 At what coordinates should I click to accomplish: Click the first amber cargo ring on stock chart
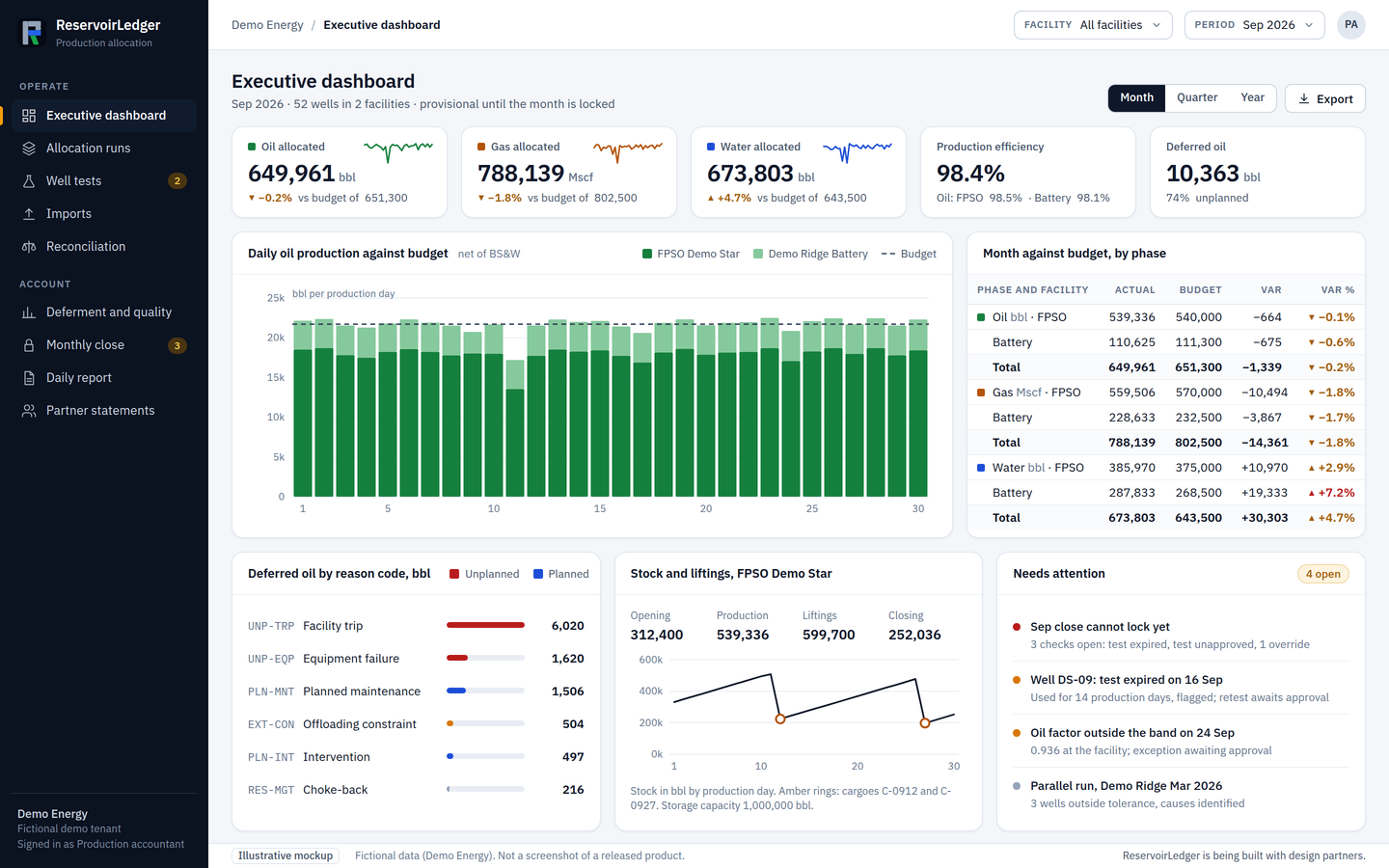(x=780, y=719)
